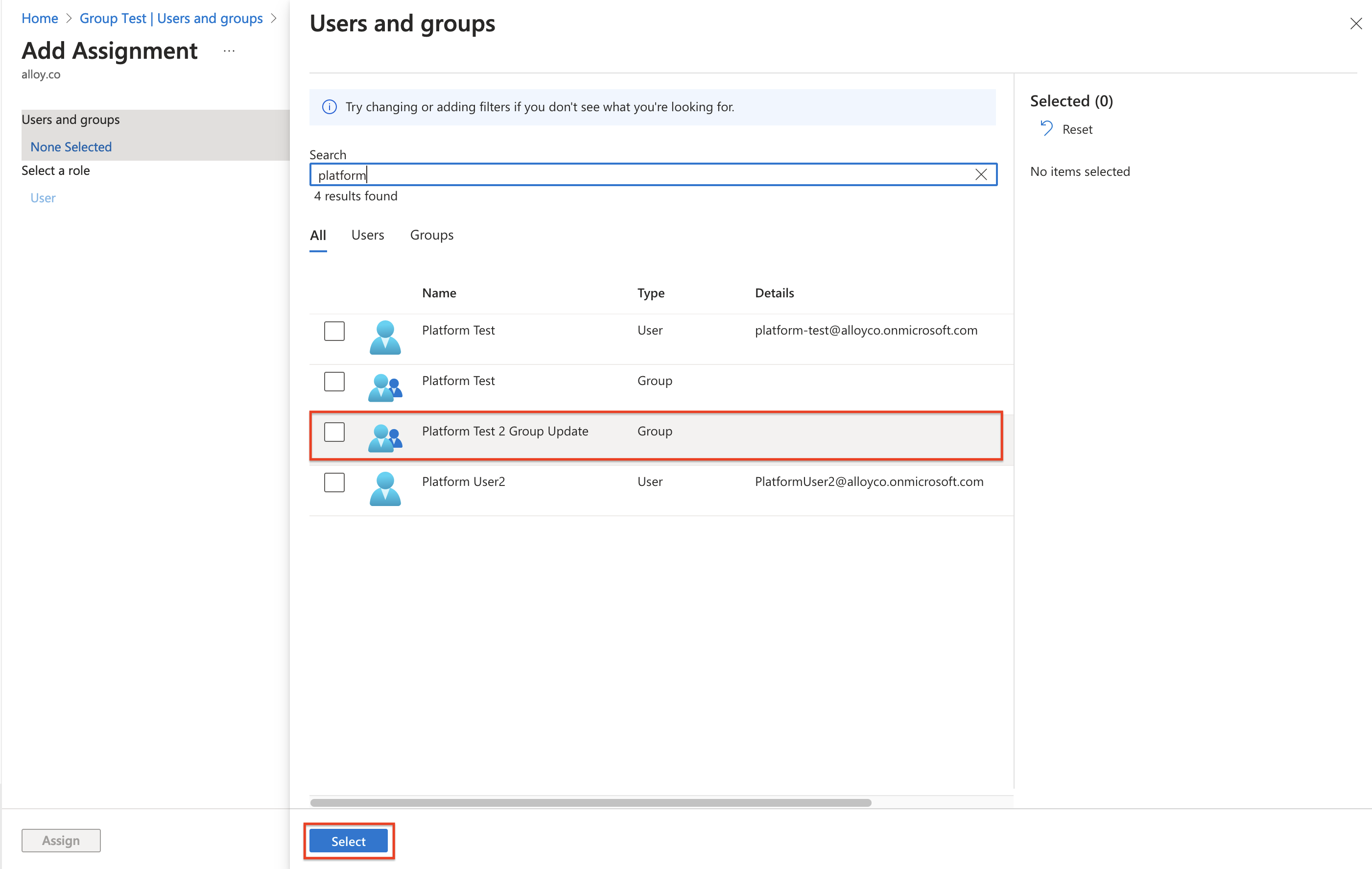Click the info icon in filter banner
Screen dimensions: 1372x869
(x=330, y=107)
